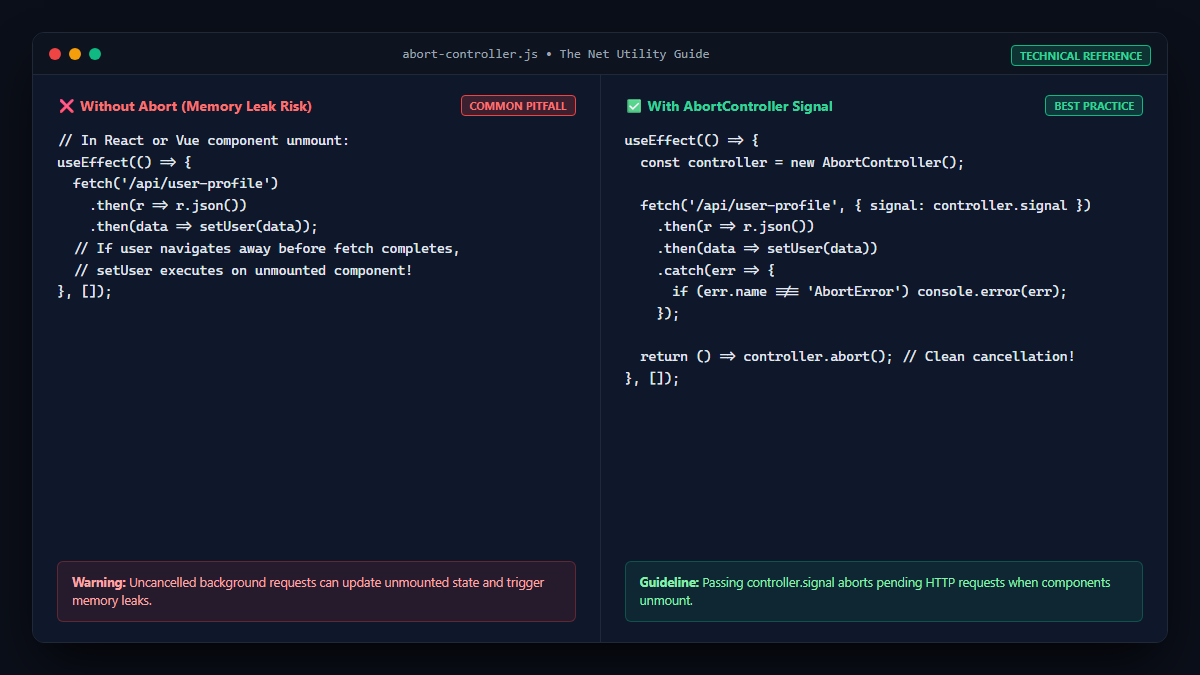Click 'const controller = new AbortController();' line

click(802, 162)
